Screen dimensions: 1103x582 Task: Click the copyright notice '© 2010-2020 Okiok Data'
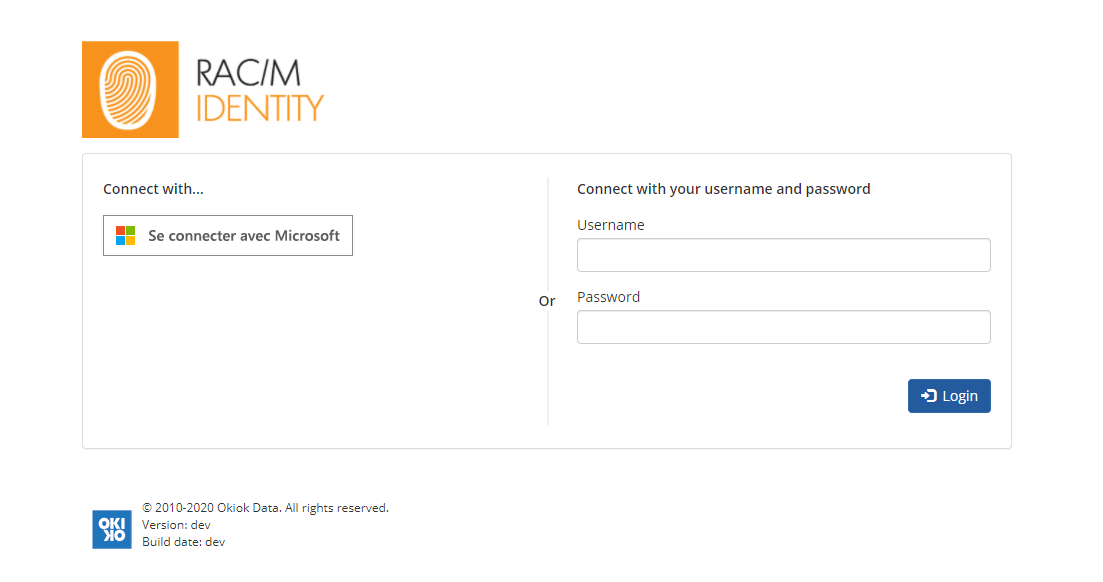266,507
